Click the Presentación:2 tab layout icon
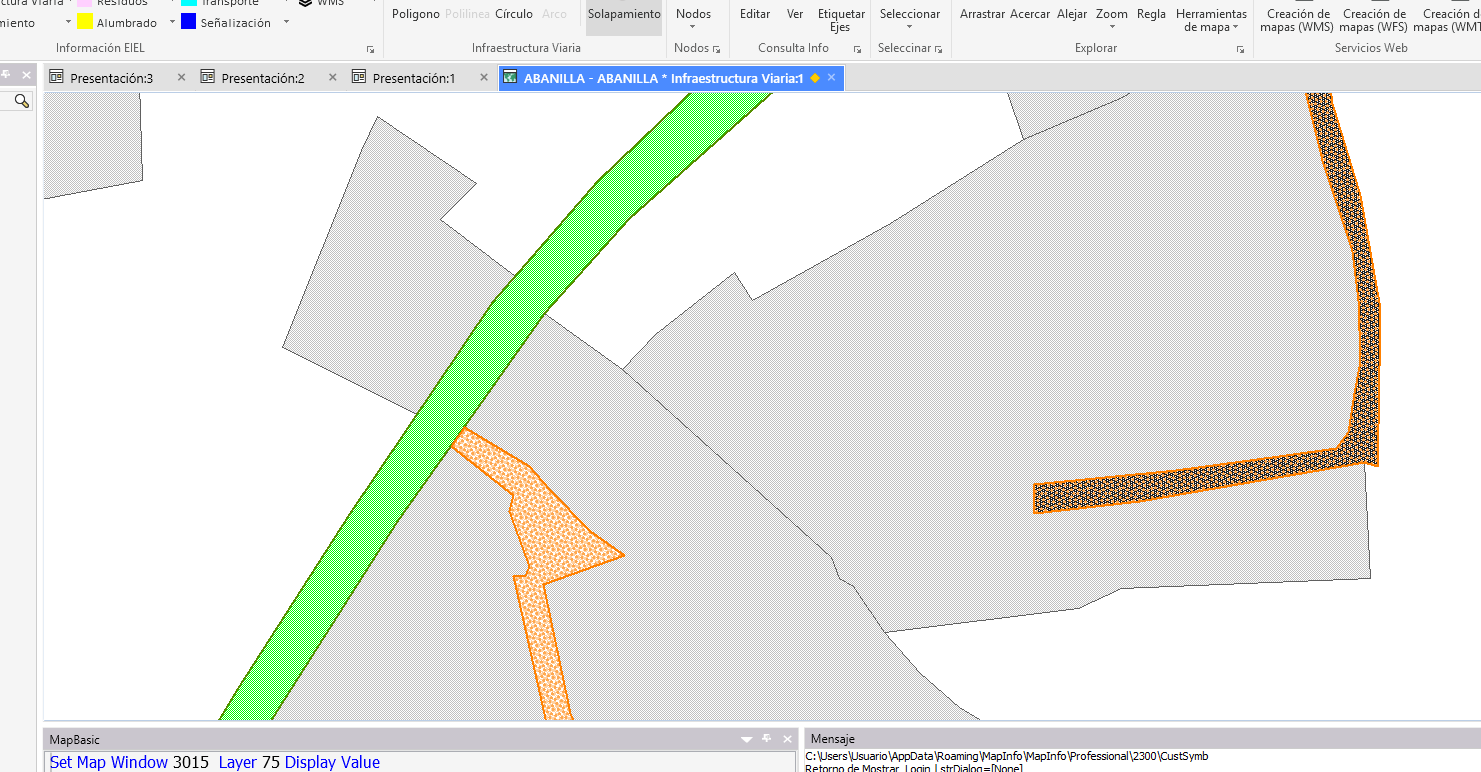1481x772 pixels. 207,77
